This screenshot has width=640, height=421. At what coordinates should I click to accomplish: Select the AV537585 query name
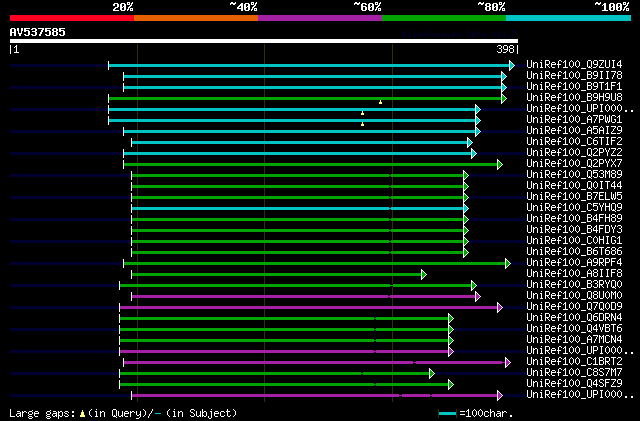coord(38,32)
